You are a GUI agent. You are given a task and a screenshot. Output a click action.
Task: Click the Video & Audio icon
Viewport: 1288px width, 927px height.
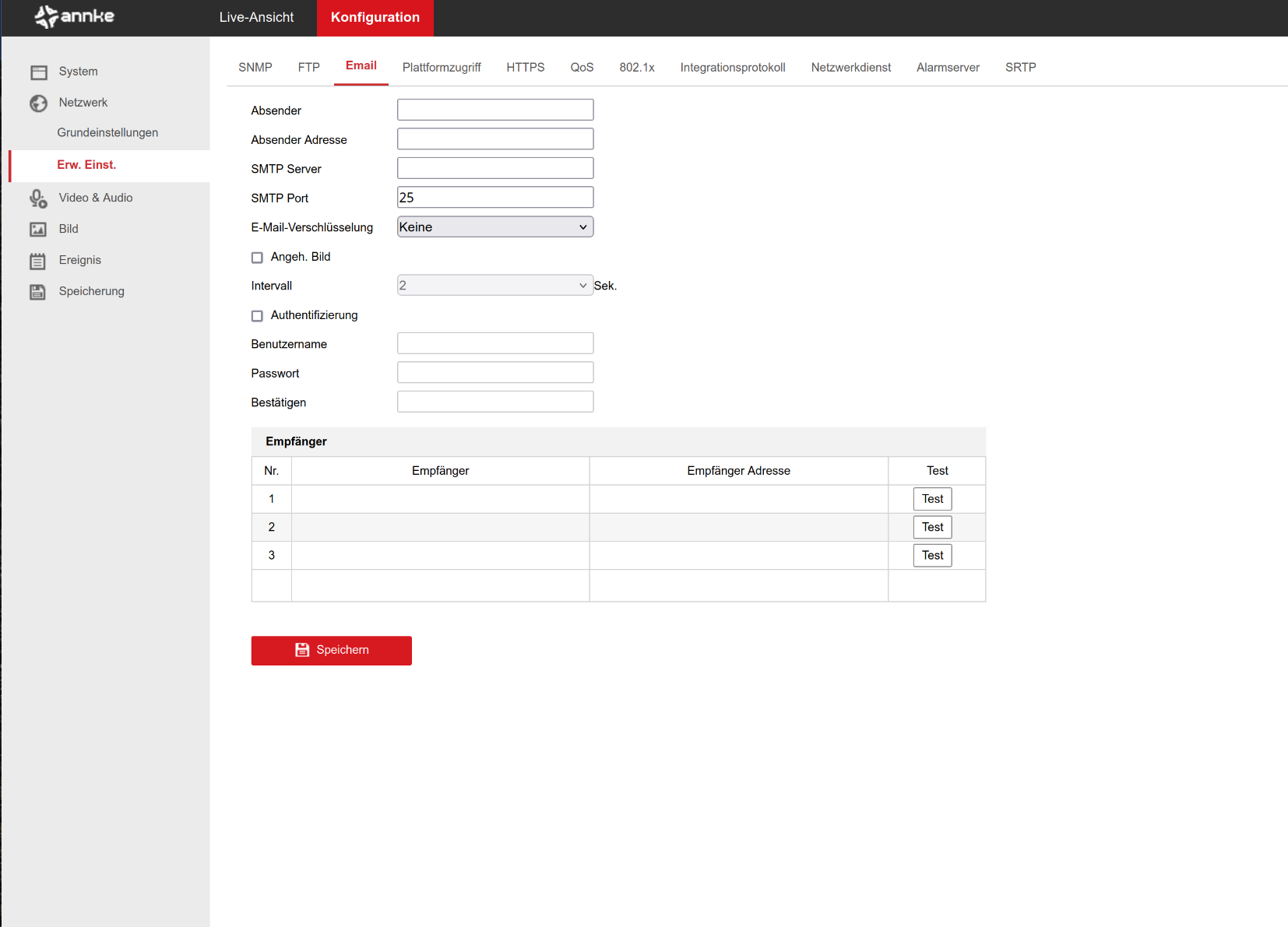click(39, 198)
